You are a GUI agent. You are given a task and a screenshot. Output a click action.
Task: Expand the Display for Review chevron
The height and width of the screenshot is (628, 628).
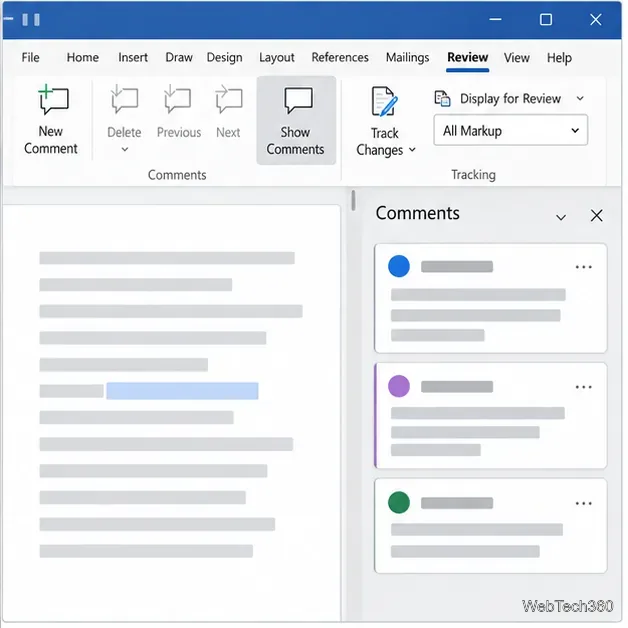(580, 99)
